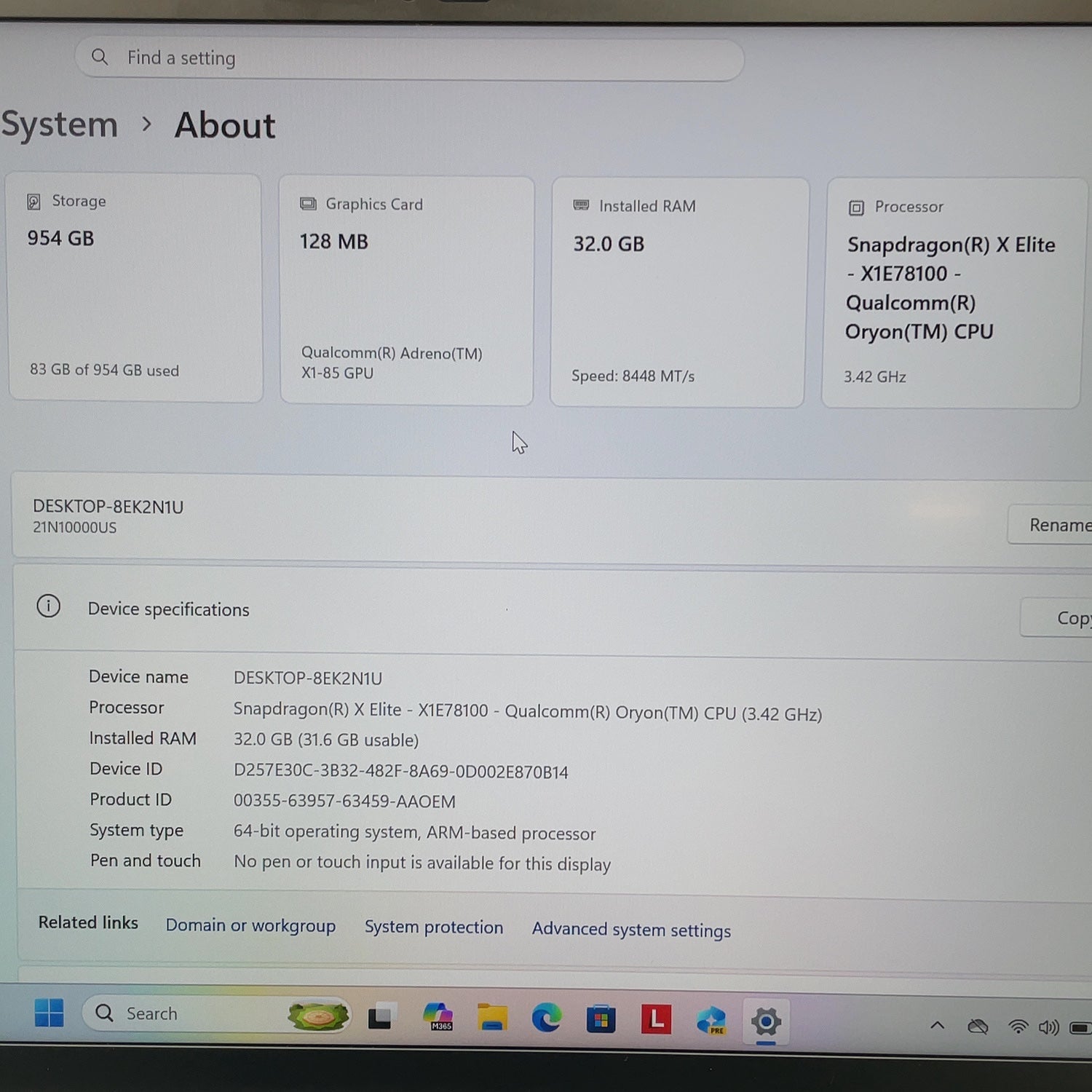Open Advanced system settings link
Image resolution: width=1092 pixels, height=1092 pixels.
[x=631, y=930]
